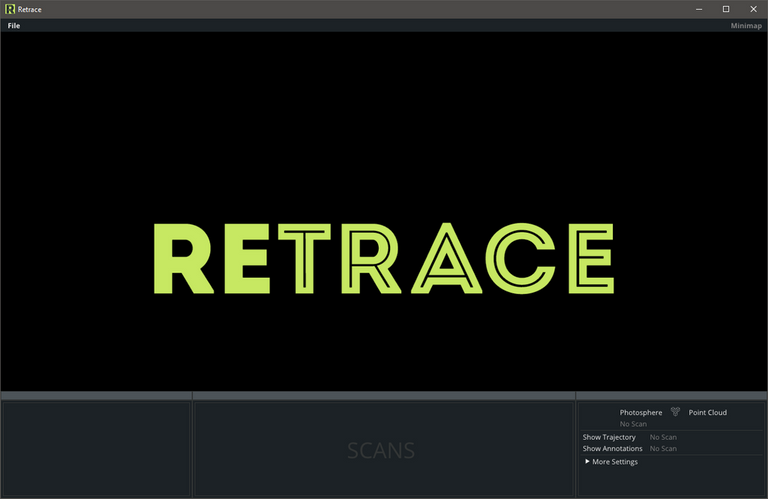Click the Retrace app icon in title bar
Image resolution: width=768 pixels, height=499 pixels.
10,9
